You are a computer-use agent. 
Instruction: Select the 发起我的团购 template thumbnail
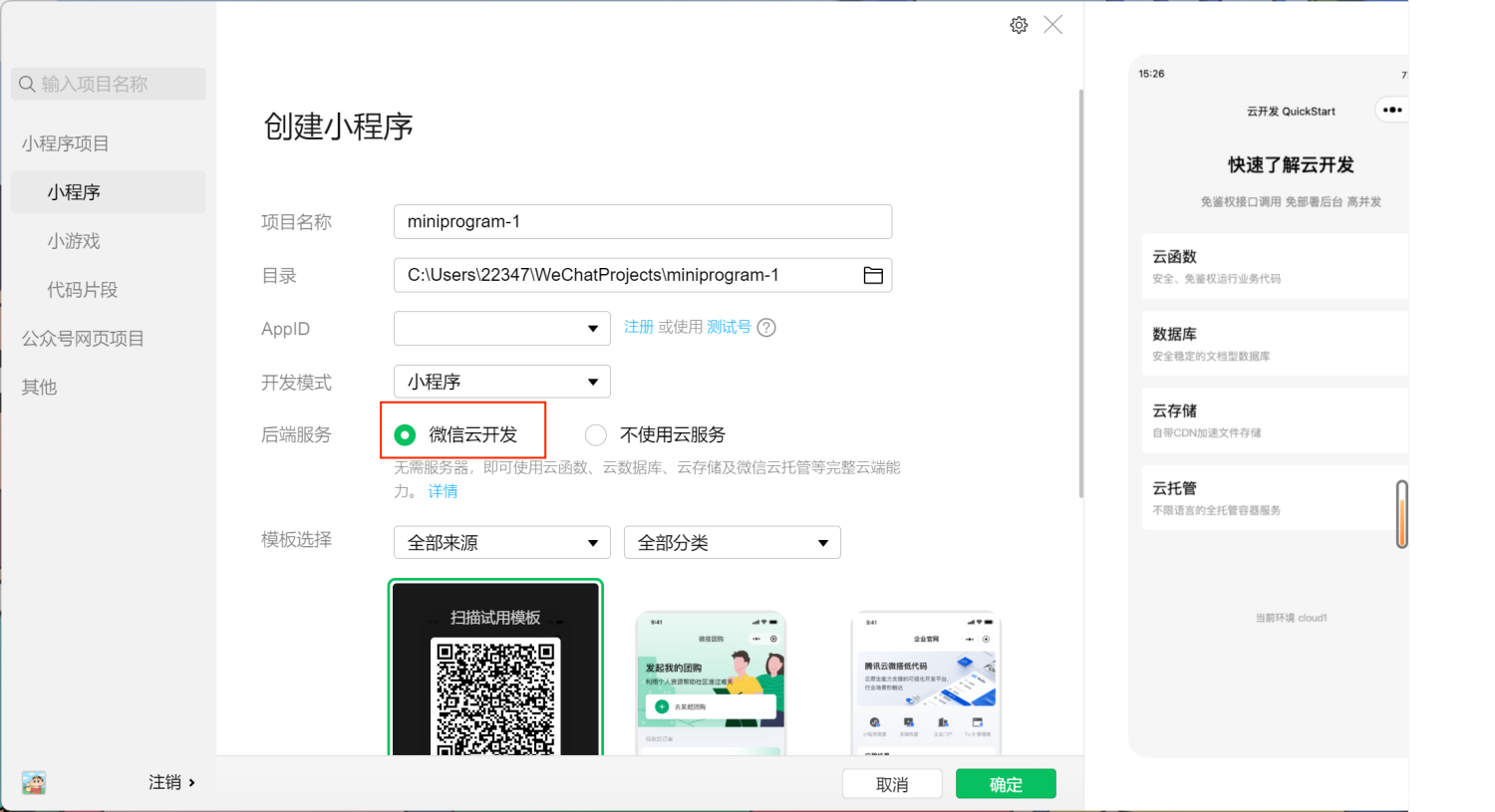711,683
